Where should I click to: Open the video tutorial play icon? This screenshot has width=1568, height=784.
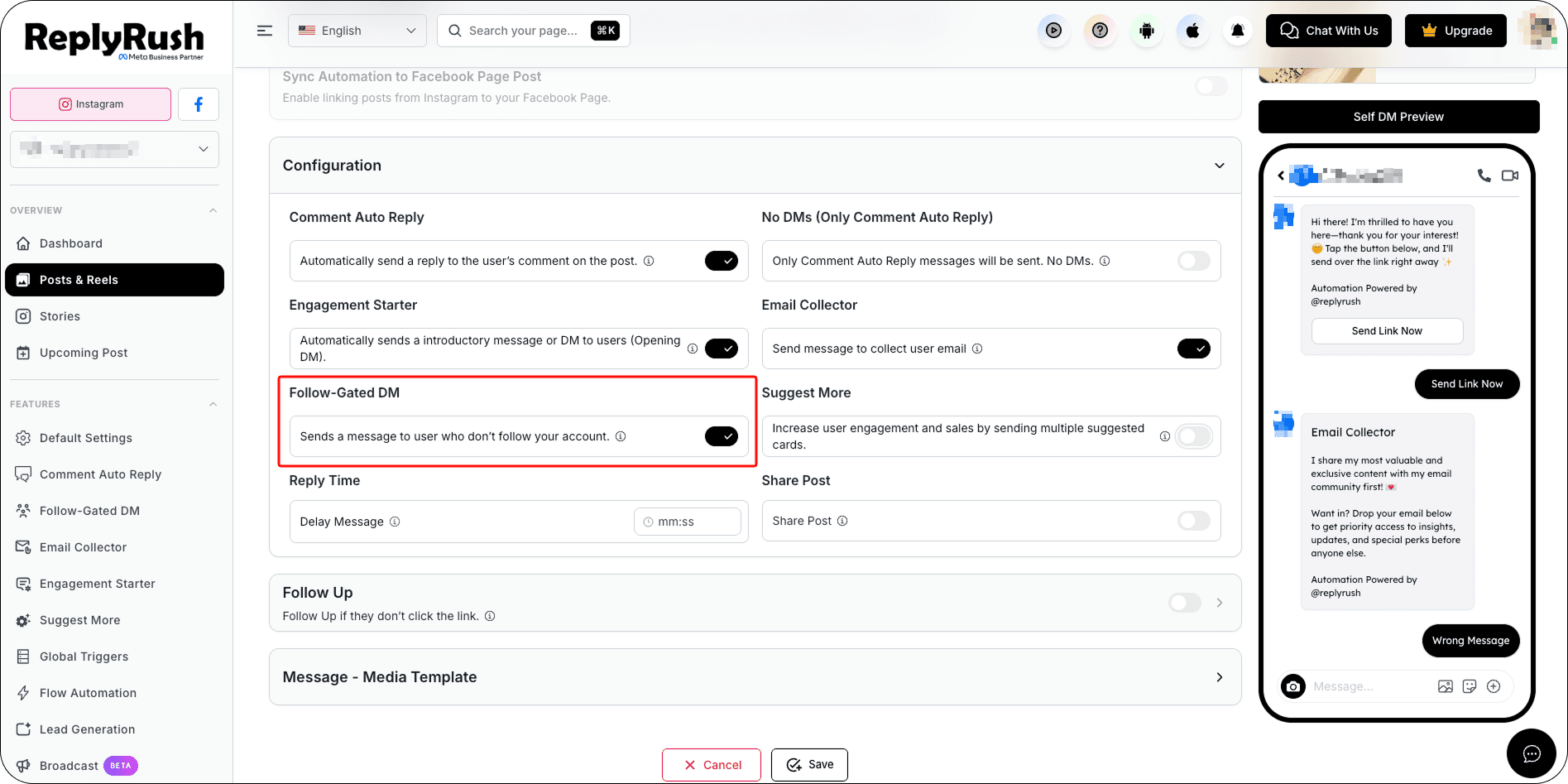tap(1053, 31)
